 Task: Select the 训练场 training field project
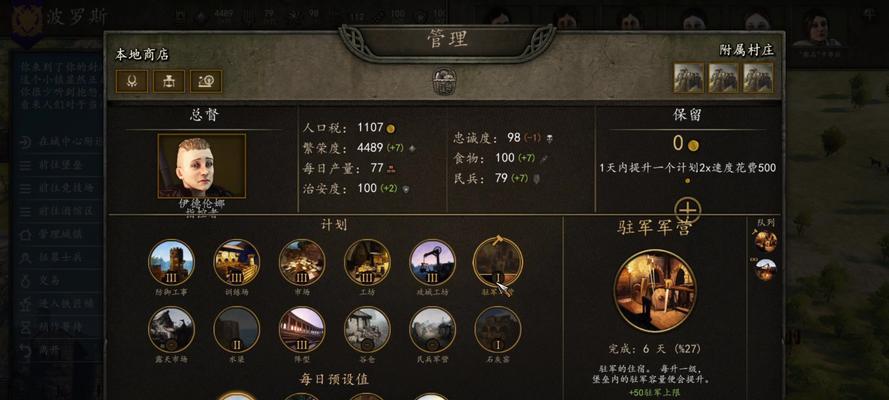pyautogui.click(x=236, y=262)
